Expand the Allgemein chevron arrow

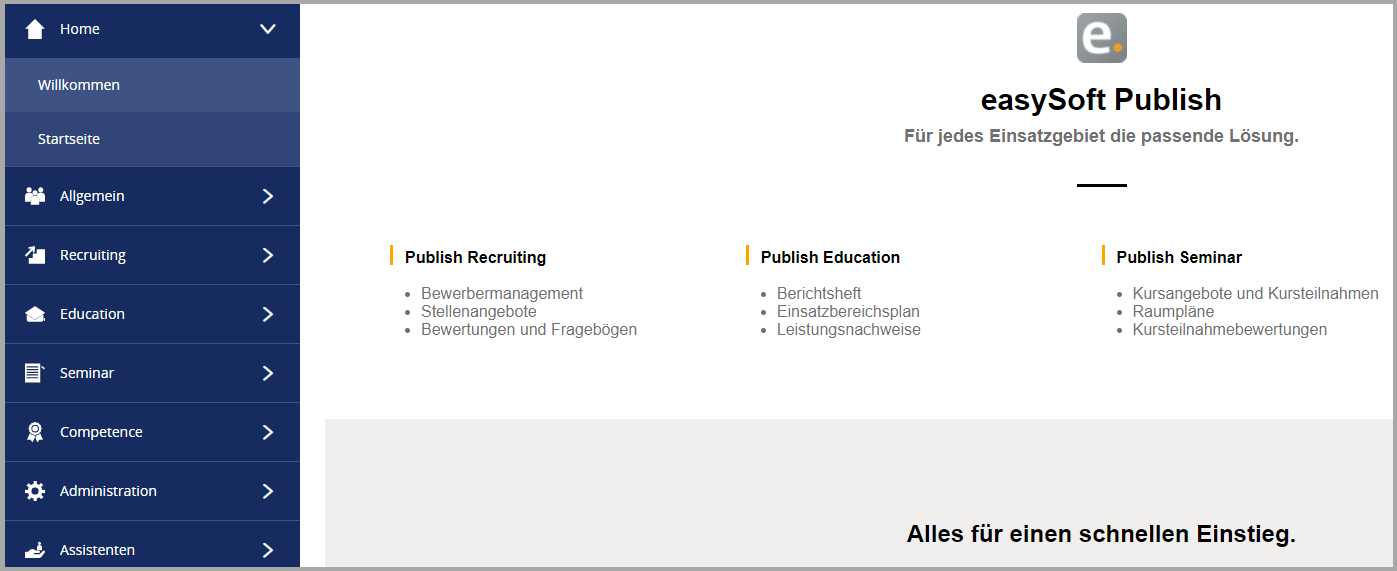(267, 196)
